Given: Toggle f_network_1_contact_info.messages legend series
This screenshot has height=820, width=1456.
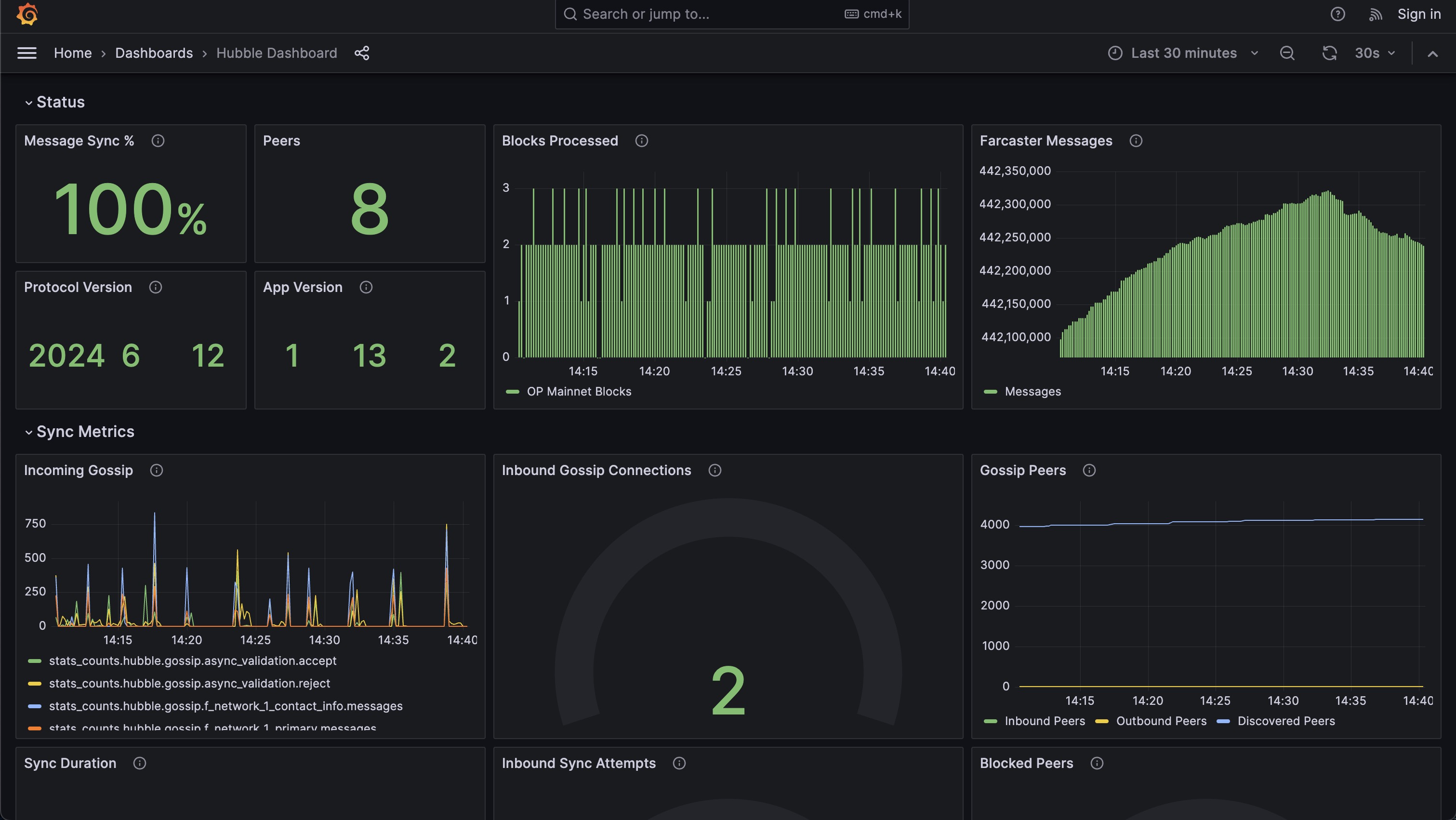Looking at the screenshot, I should pyautogui.click(x=225, y=706).
